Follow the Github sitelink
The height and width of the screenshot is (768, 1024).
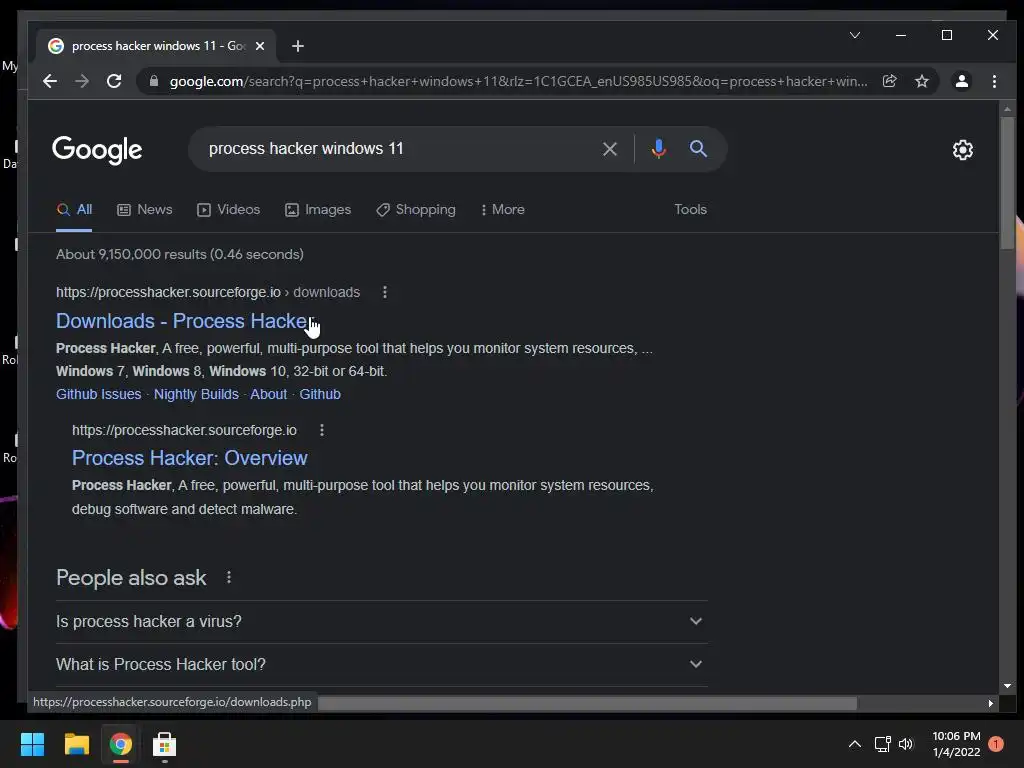coord(320,394)
